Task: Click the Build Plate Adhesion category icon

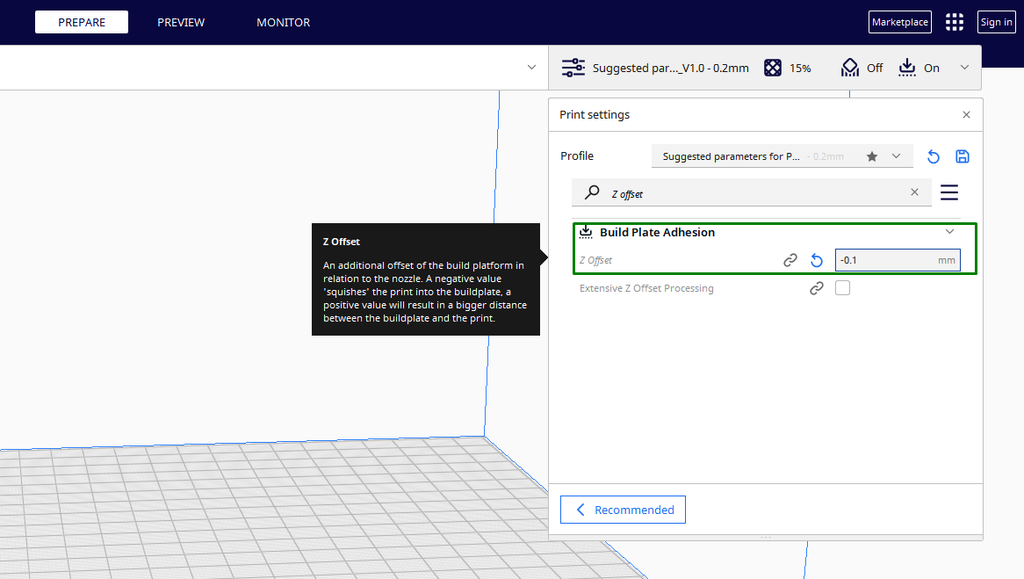Action: [586, 232]
